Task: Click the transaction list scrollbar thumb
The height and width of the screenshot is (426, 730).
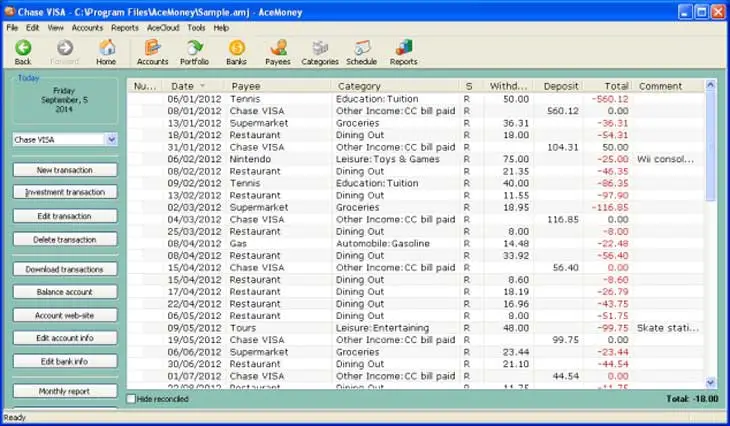Action: pos(710,146)
